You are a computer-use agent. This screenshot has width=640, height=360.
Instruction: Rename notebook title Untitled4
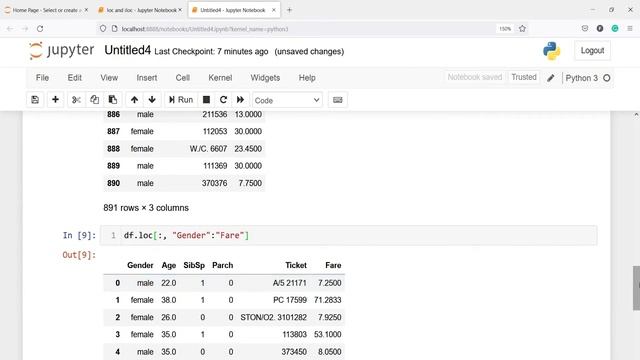point(127,50)
